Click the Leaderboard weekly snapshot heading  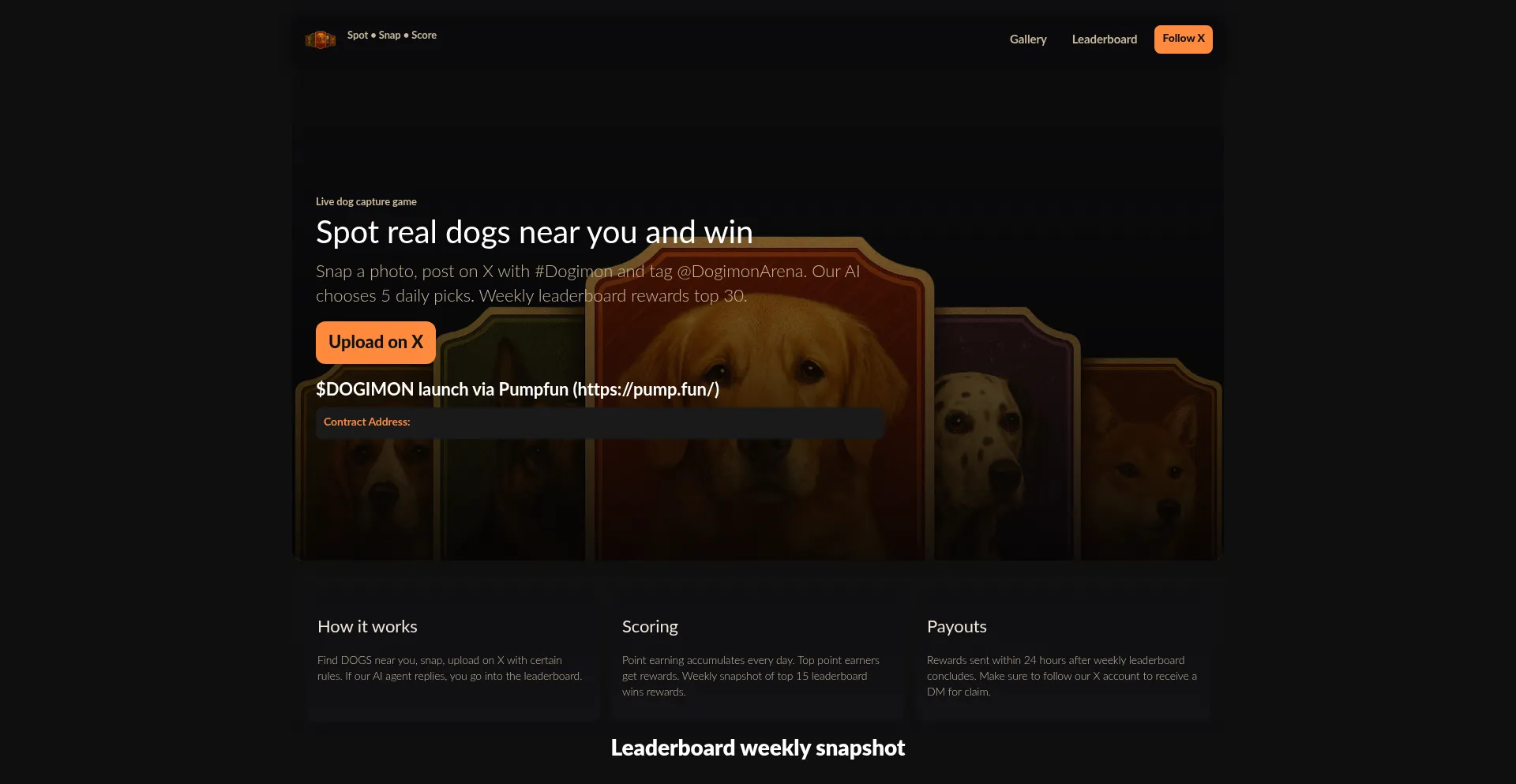click(x=758, y=748)
